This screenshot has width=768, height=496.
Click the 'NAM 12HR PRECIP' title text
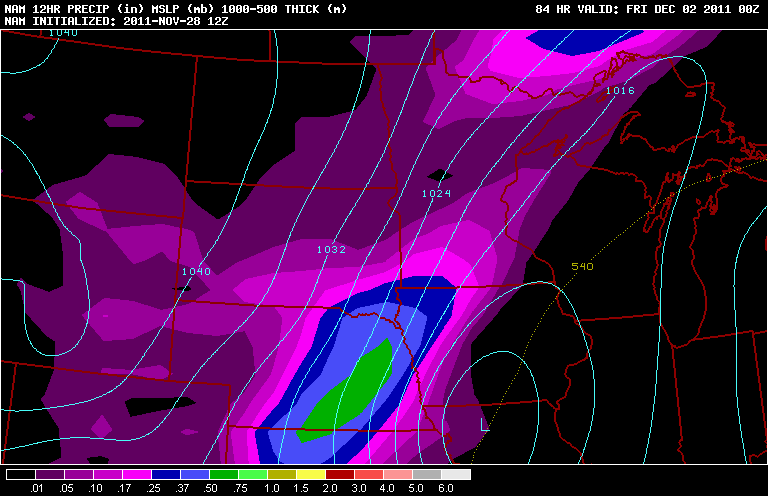pyautogui.click(x=56, y=9)
